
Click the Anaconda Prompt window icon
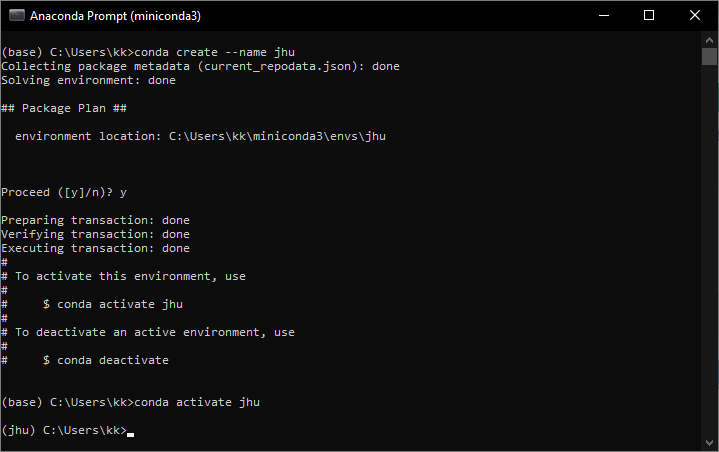point(16,15)
